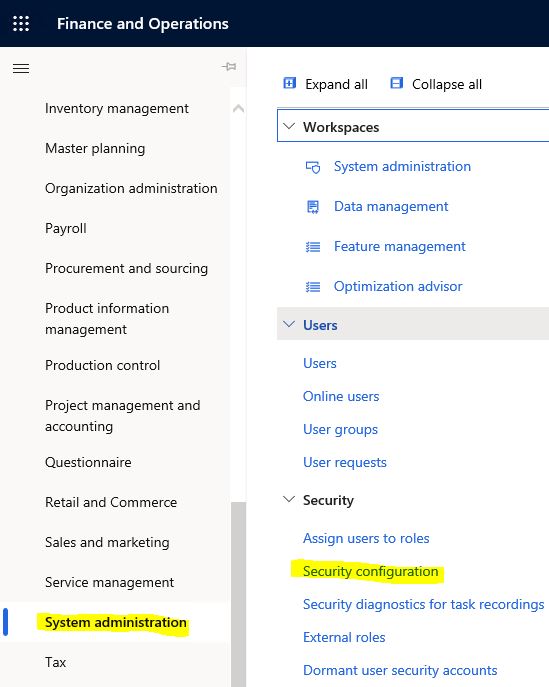Screen dimensions: 549x687
Task: Click the Expand all icon
Action: [290, 83]
